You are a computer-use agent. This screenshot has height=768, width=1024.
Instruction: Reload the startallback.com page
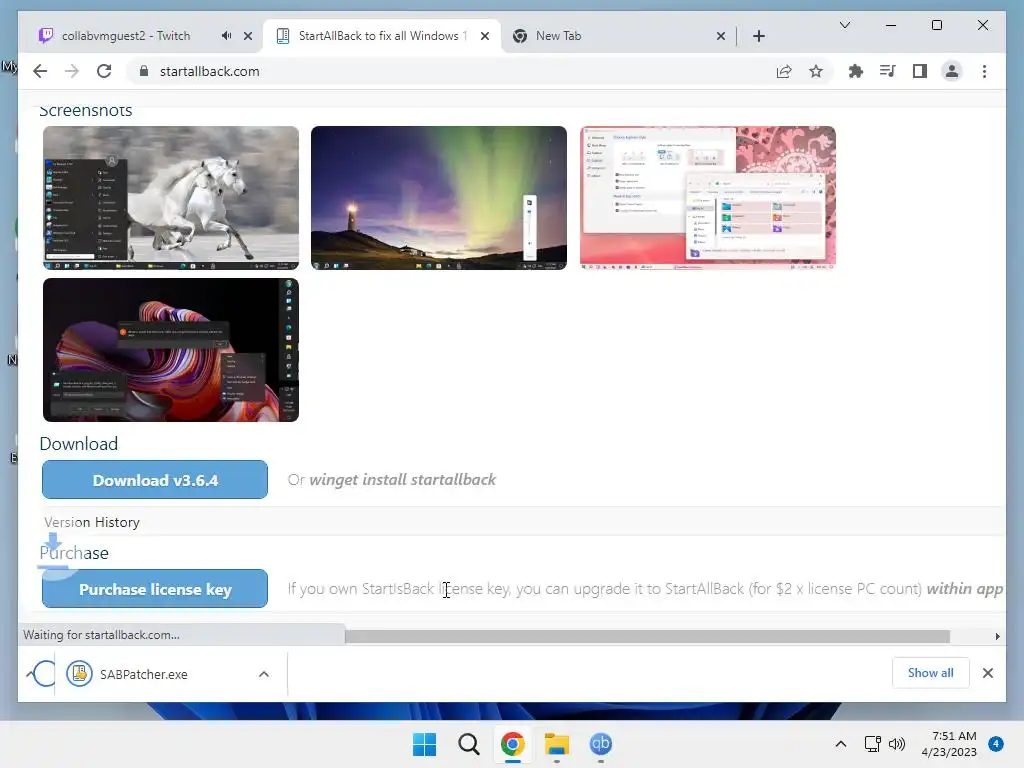pos(104,71)
